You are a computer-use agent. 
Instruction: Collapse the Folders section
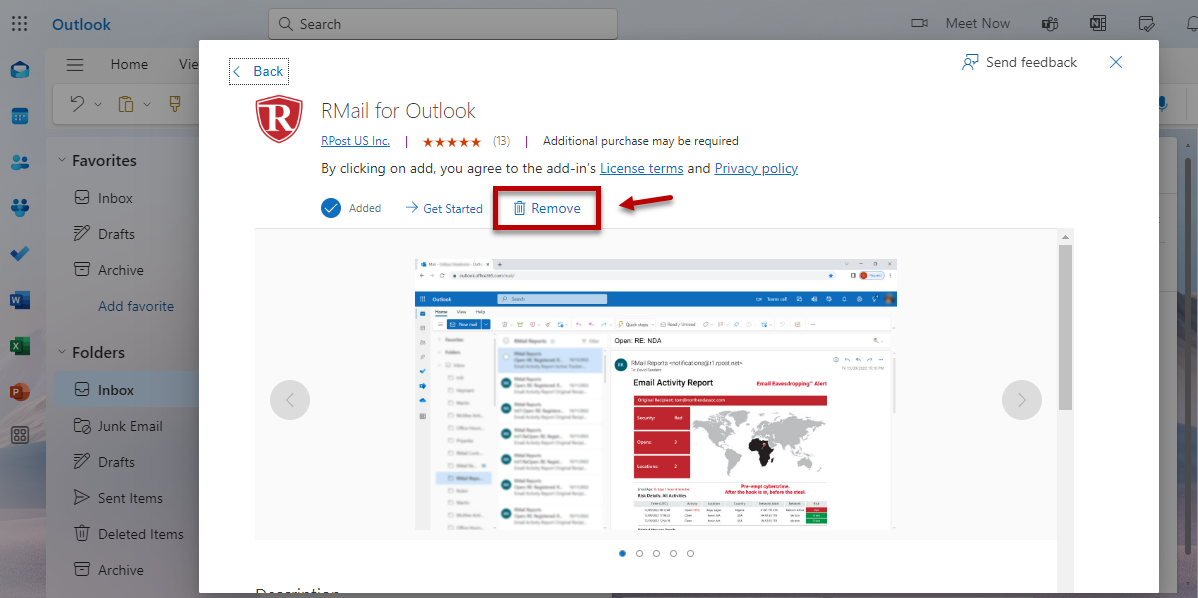61,352
